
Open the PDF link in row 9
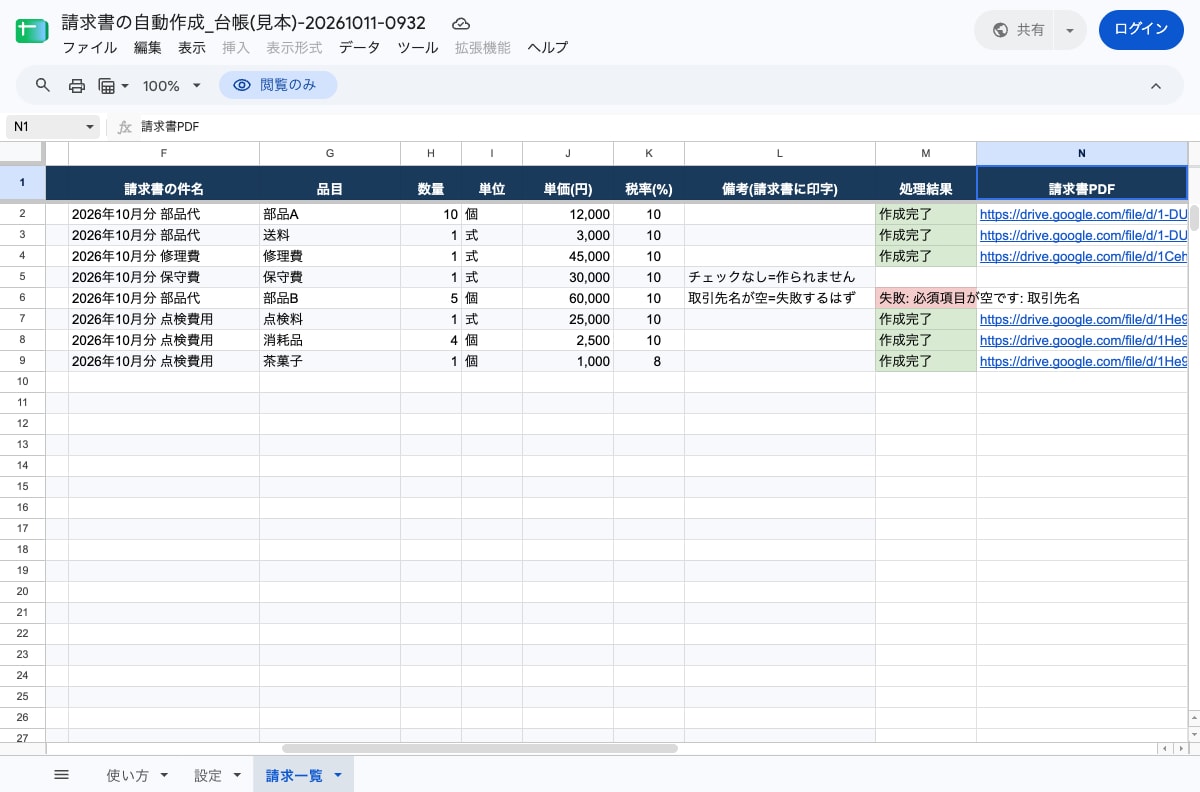tap(1083, 361)
